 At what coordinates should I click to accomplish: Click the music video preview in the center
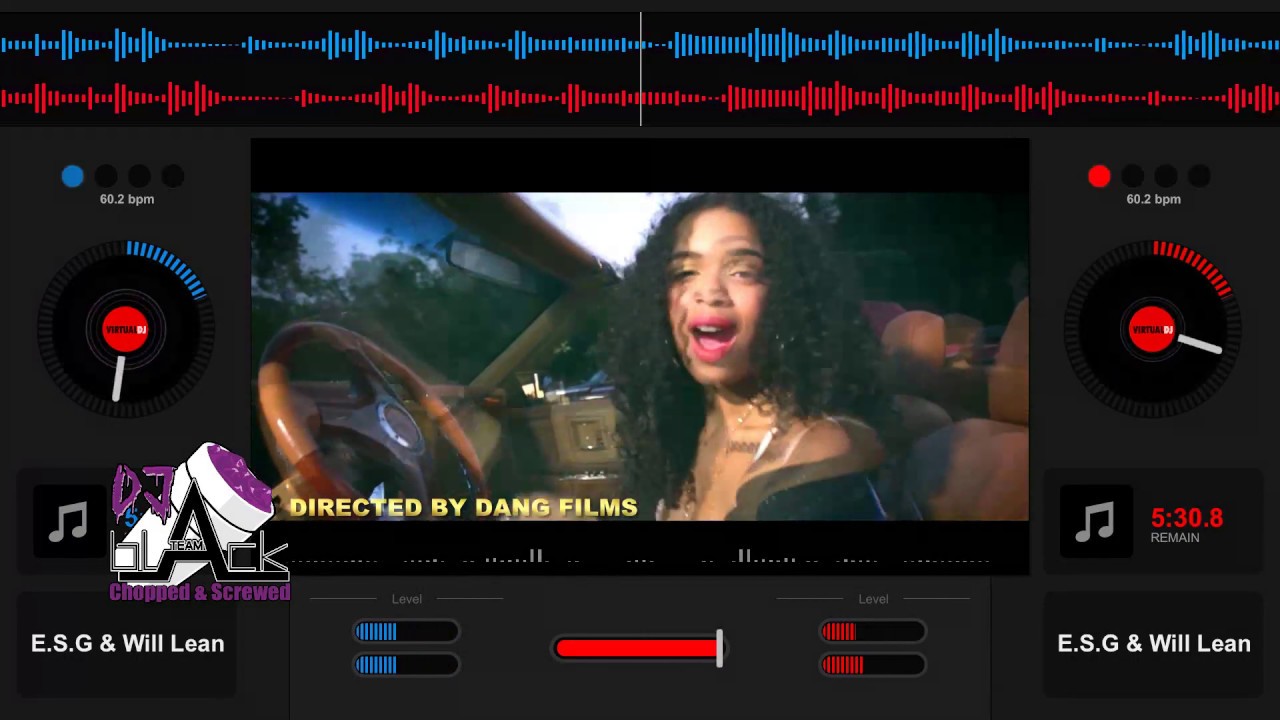pyautogui.click(x=640, y=356)
